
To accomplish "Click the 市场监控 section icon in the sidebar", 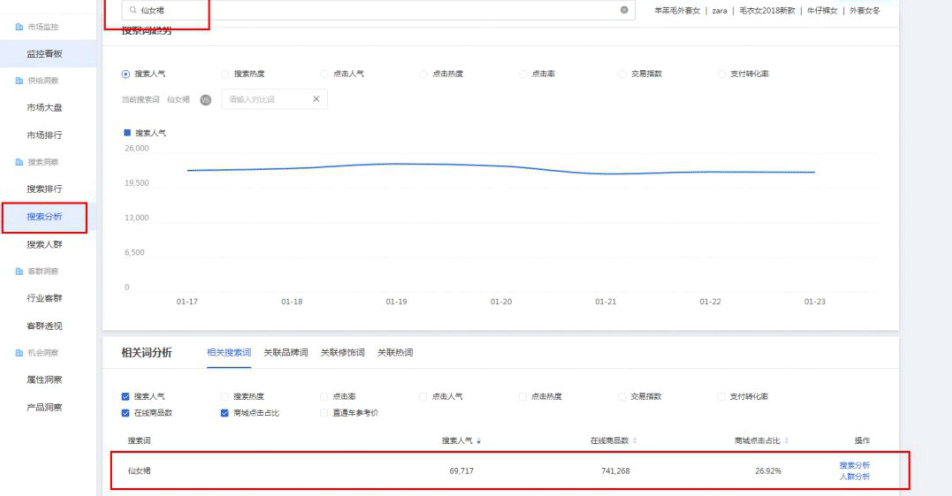I will (x=19, y=26).
